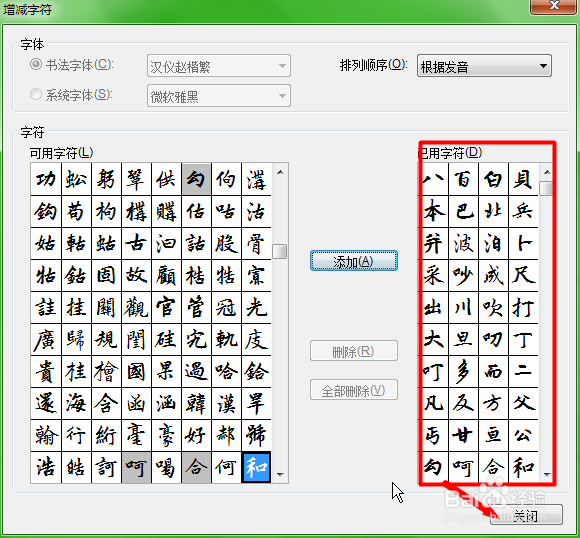Select character 姑 in available characters
This screenshot has width=580, height=538.
(x=46, y=243)
